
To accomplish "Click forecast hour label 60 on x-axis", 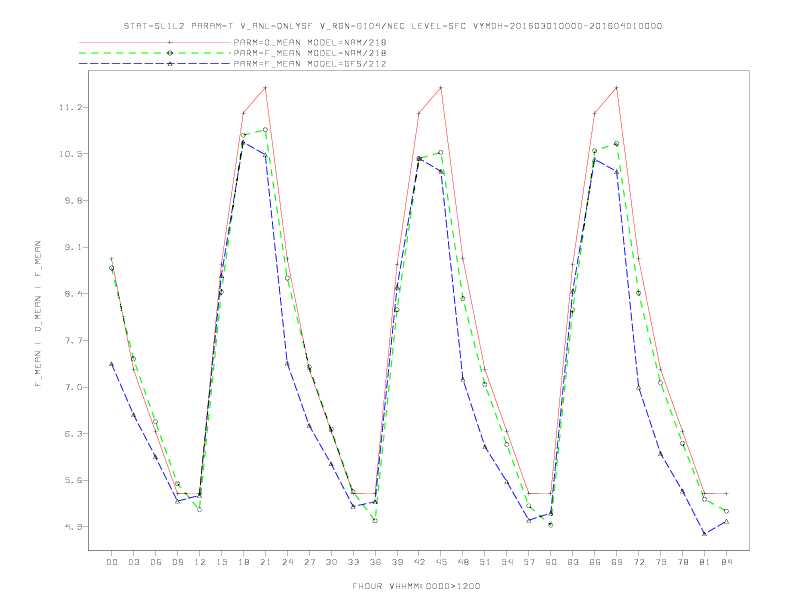I will tap(551, 562).
